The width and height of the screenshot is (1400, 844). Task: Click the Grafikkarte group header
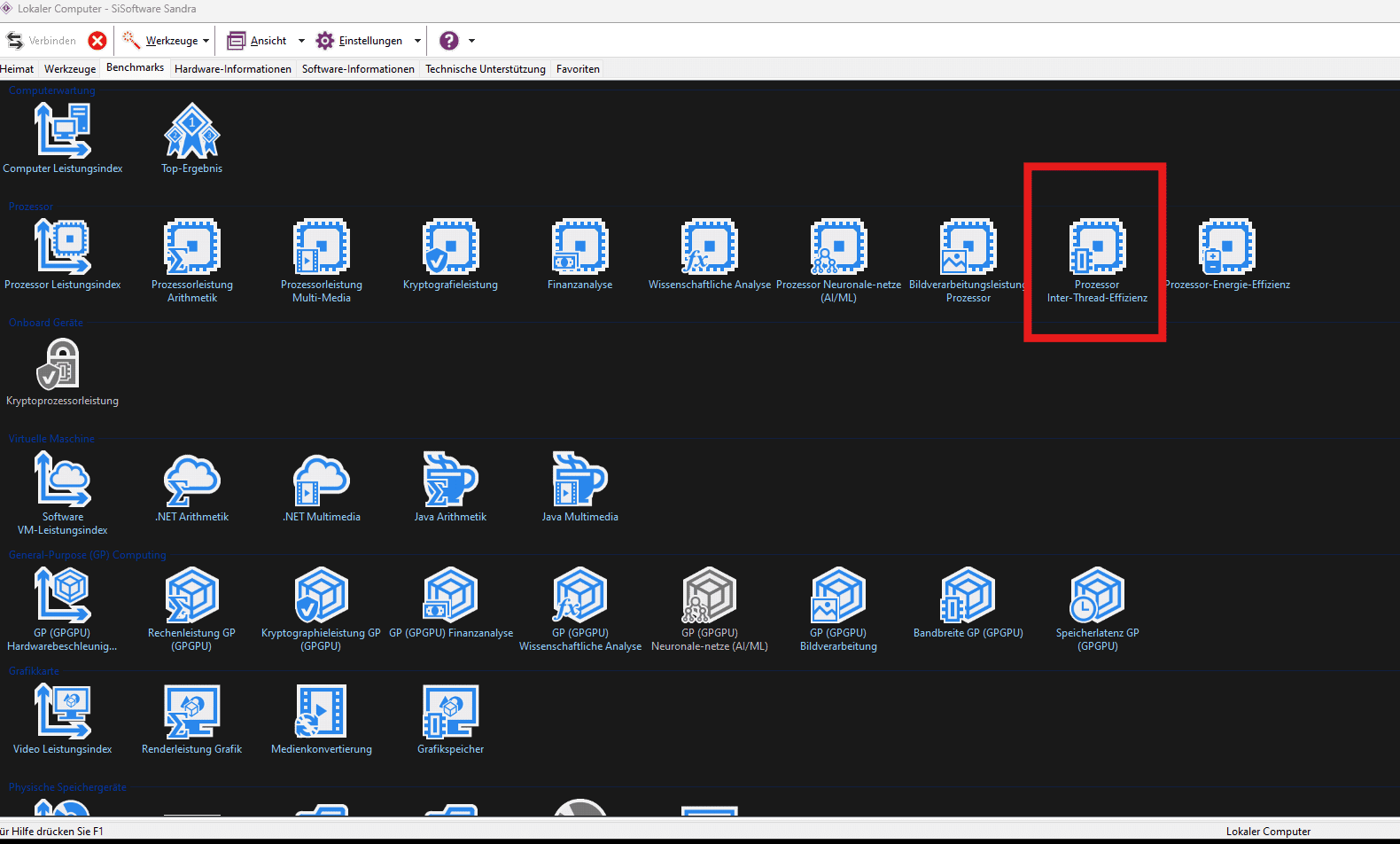point(34,671)
